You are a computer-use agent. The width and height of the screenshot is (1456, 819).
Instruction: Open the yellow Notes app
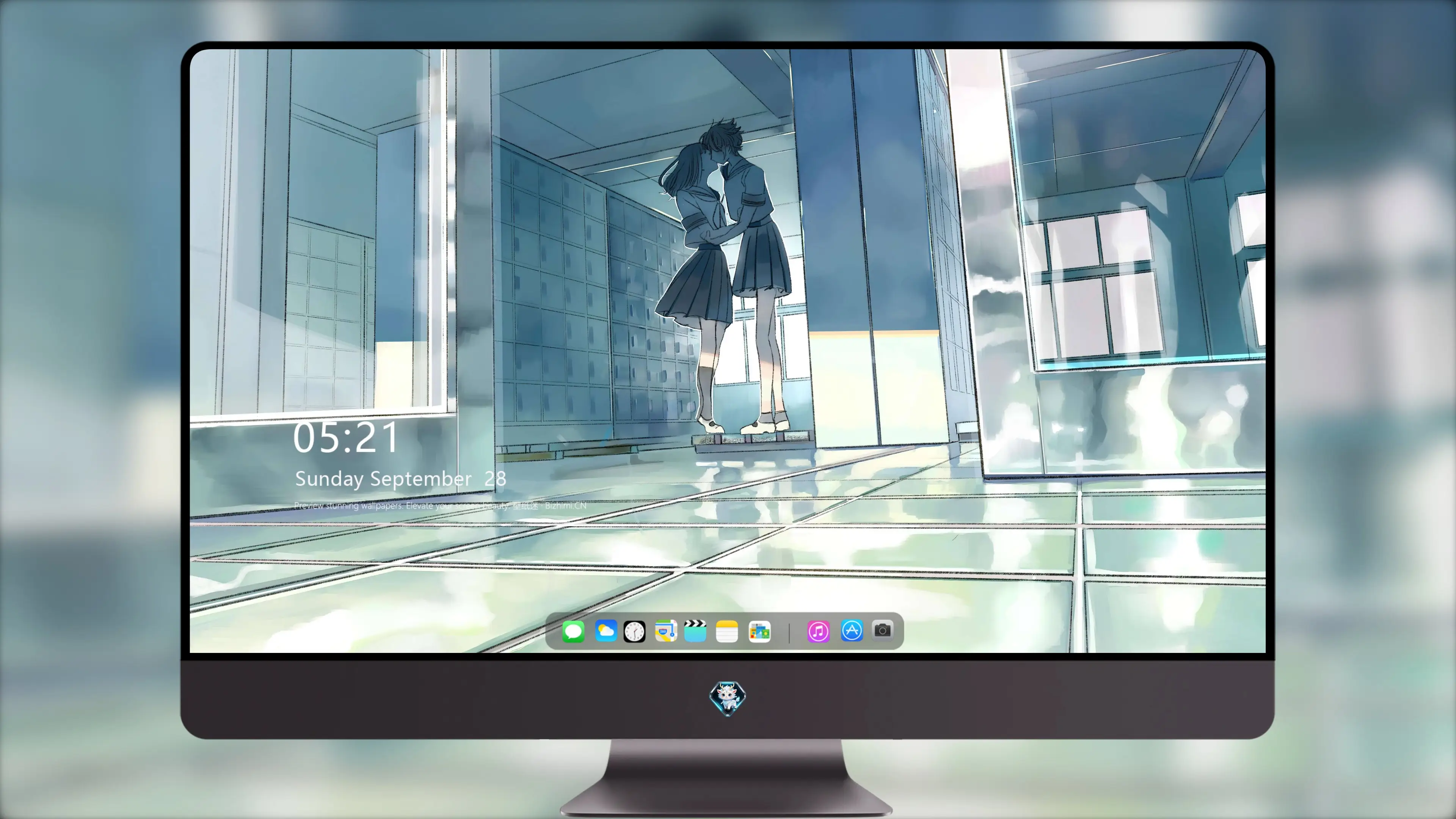(727, 631)
